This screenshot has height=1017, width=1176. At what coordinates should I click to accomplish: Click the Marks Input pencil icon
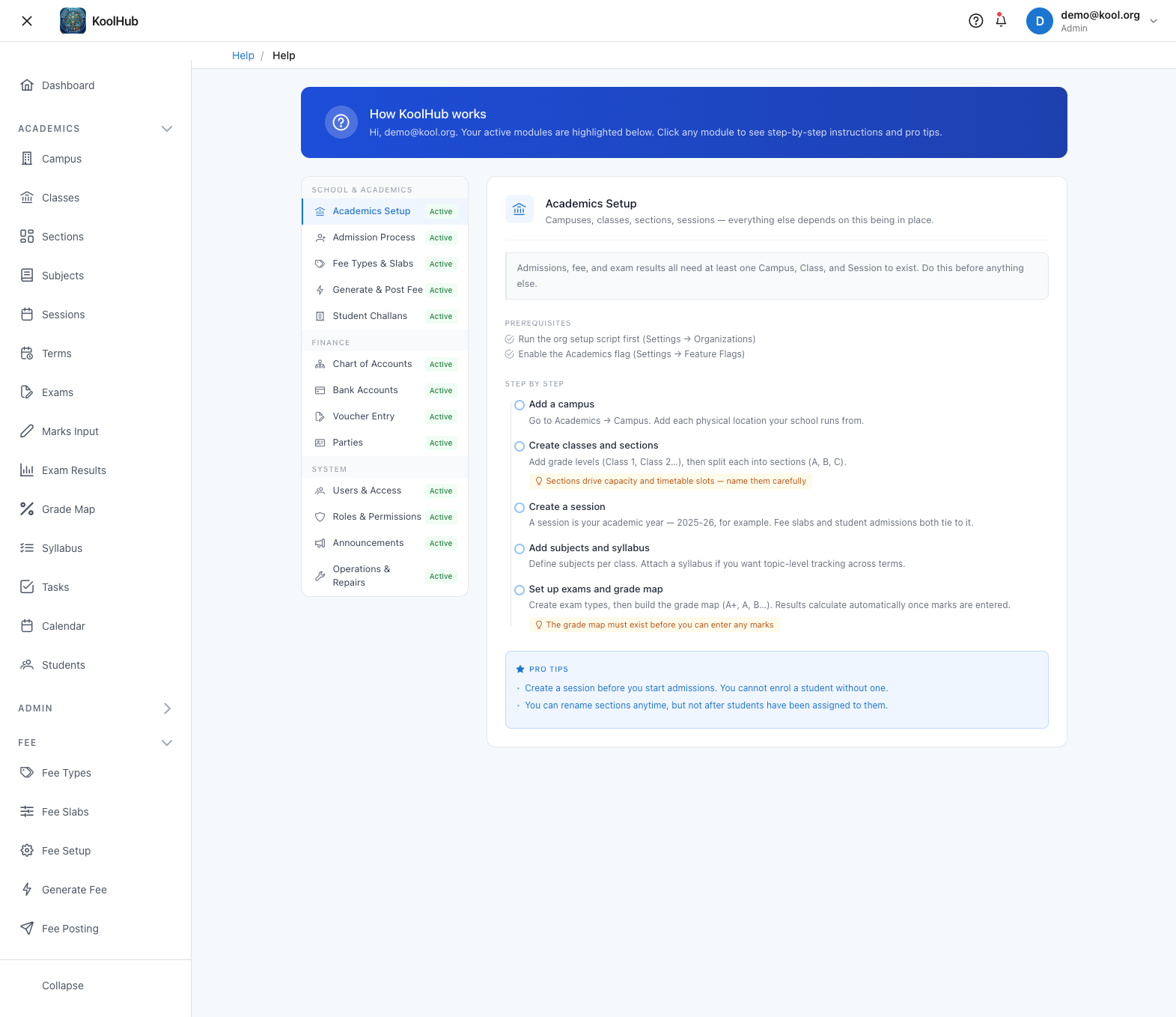pyautogui.click(x=27, y=431)
